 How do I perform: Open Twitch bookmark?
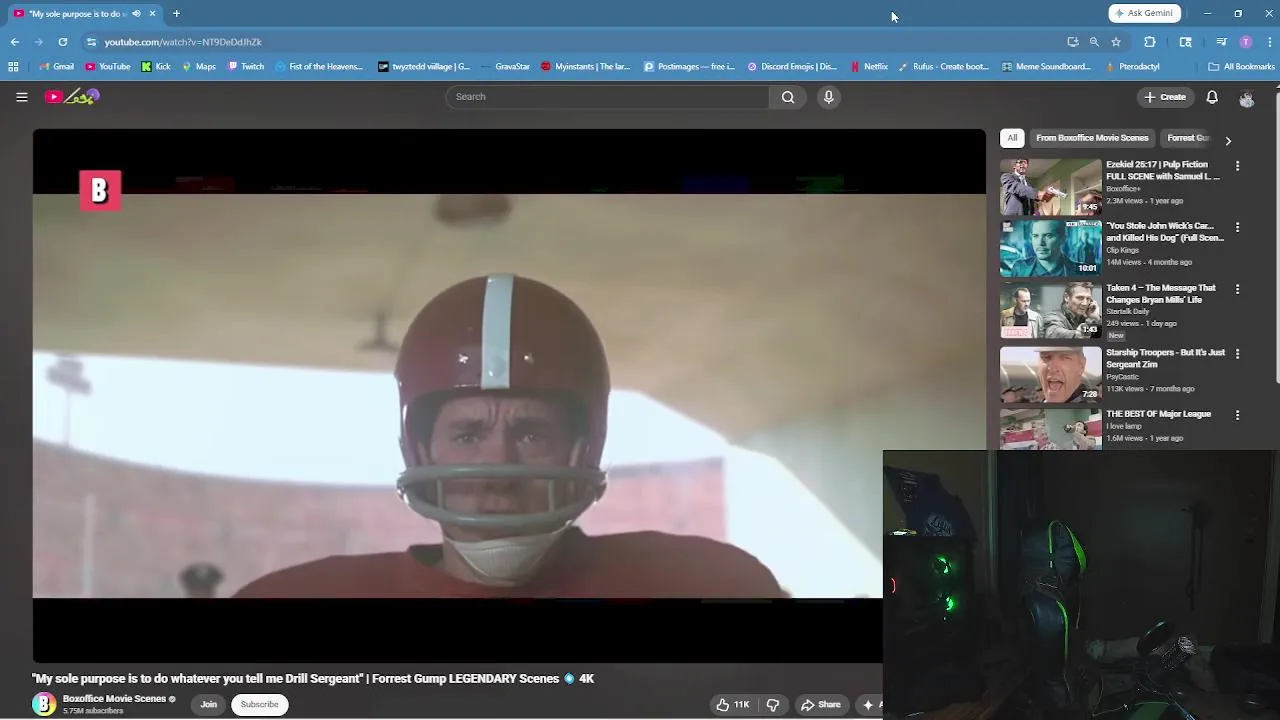click(x=246, y=67)
